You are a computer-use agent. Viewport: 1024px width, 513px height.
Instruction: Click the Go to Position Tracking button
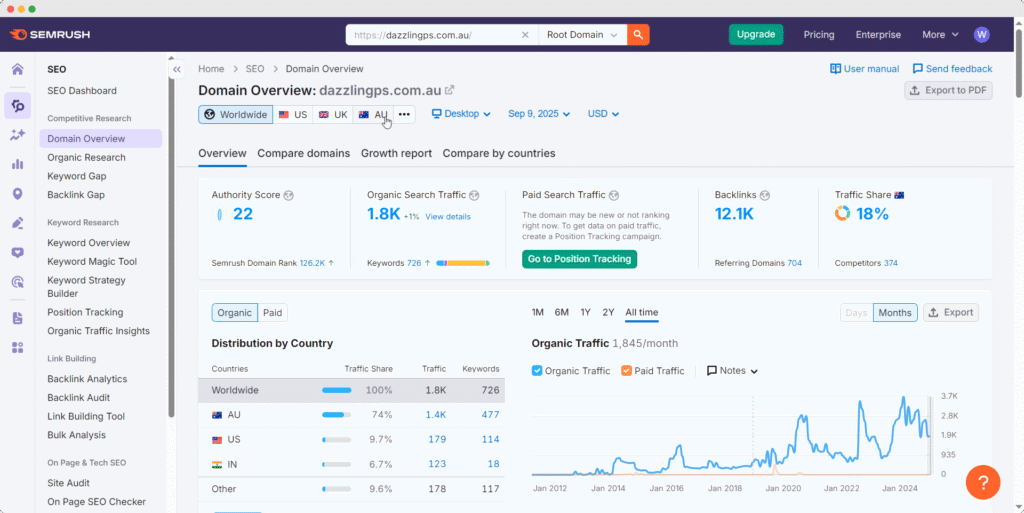coord(579,259)
